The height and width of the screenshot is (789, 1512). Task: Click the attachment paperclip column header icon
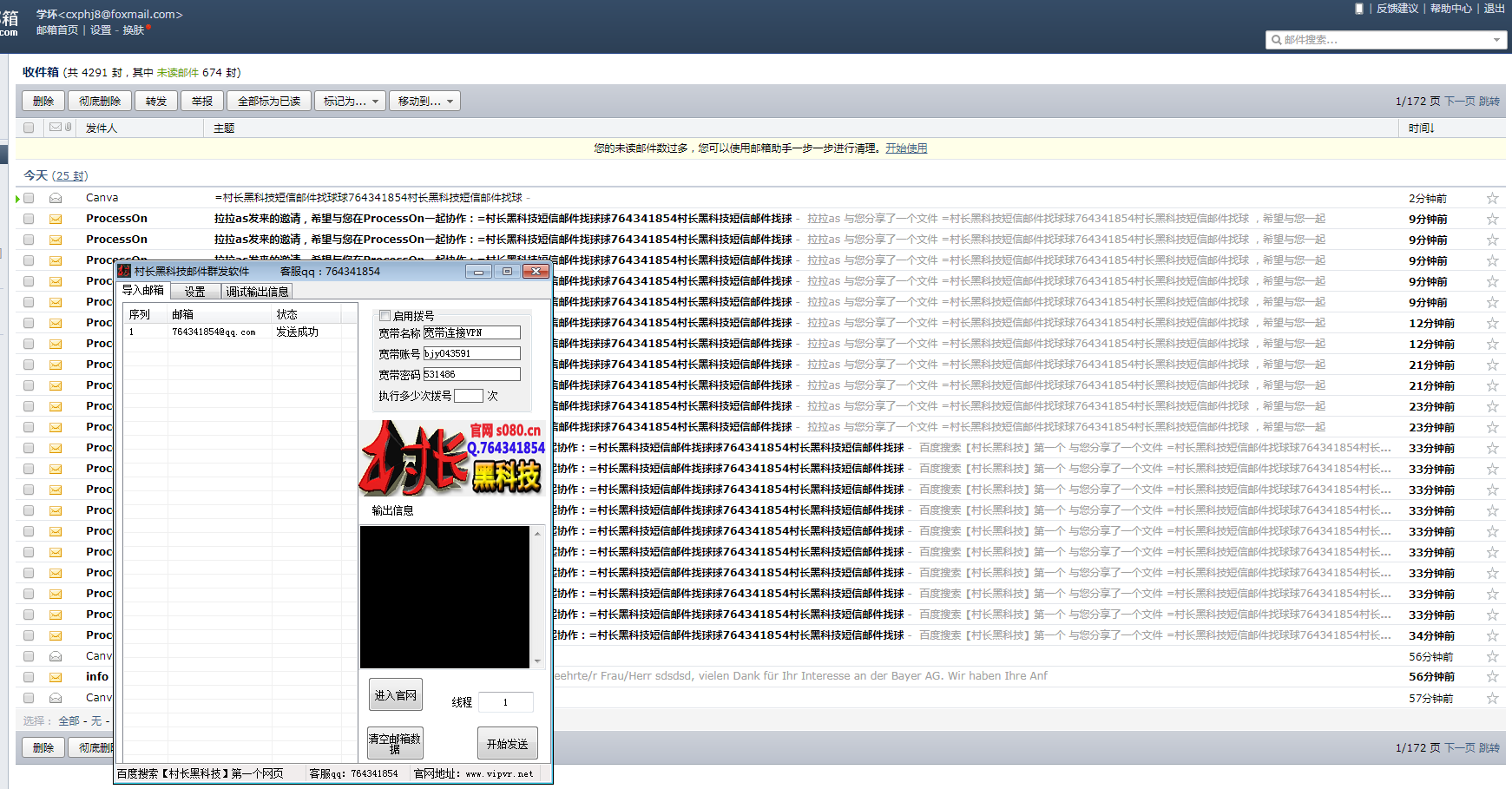(69, 128)
